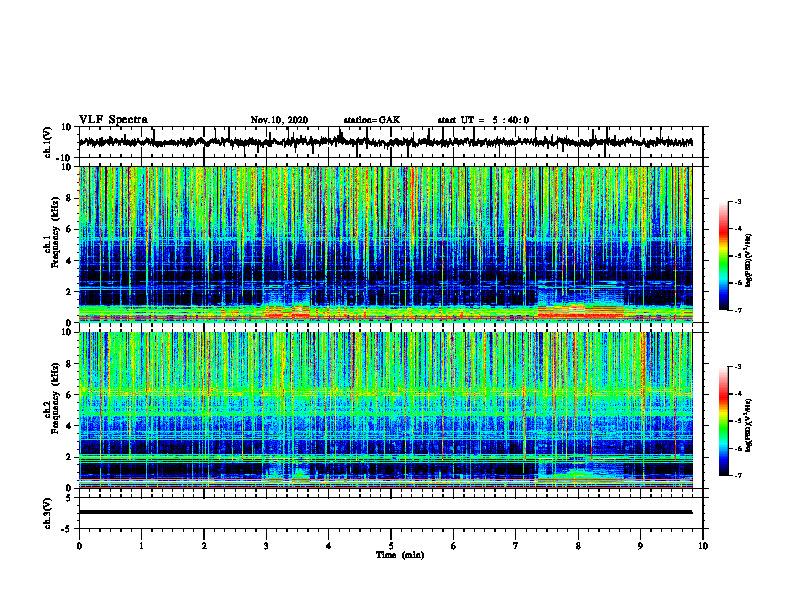Viewport: 792px width, 612px height.
Task: Click the log(PSD) label beside ch.1 colorbar
Action: tap(750, 261)
